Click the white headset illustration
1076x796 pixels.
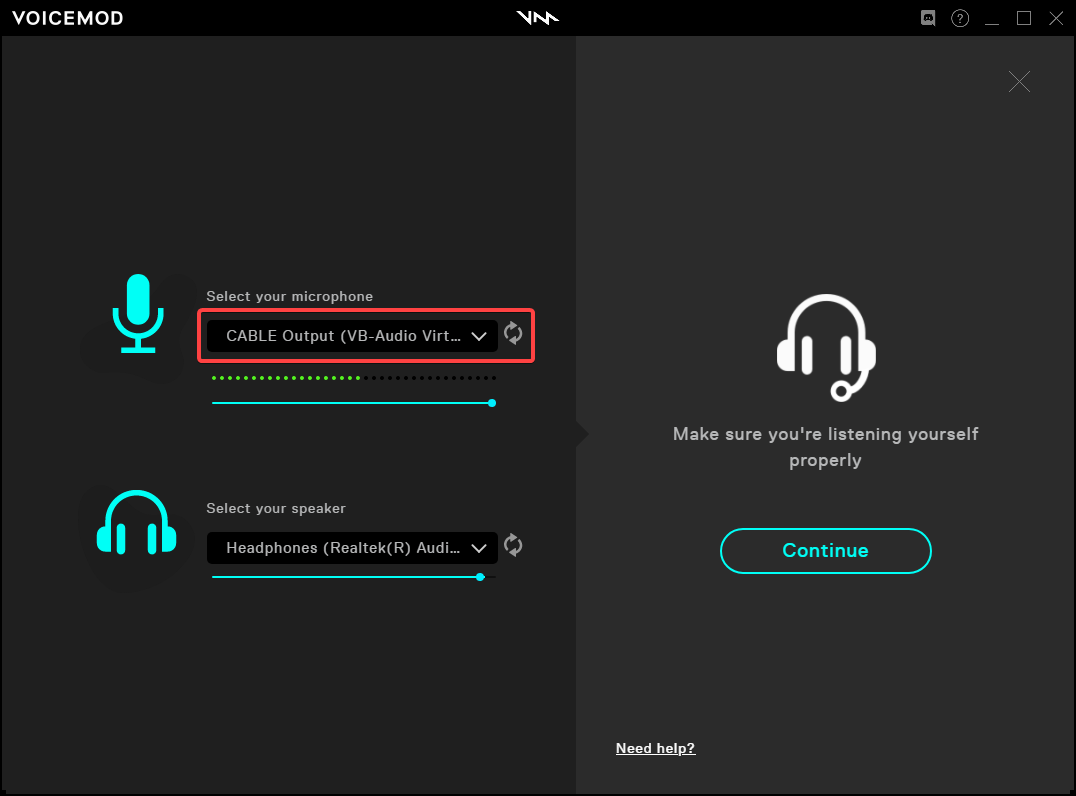[x=826, y=347]
